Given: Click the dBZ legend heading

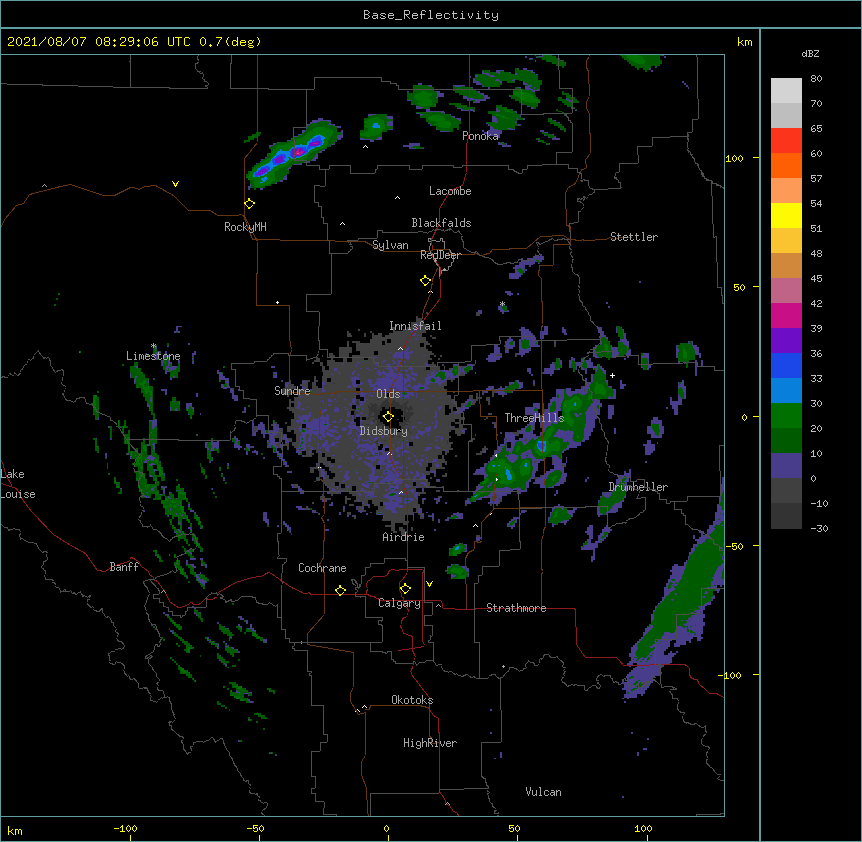Looking at the screenshot, I should 810,54.
